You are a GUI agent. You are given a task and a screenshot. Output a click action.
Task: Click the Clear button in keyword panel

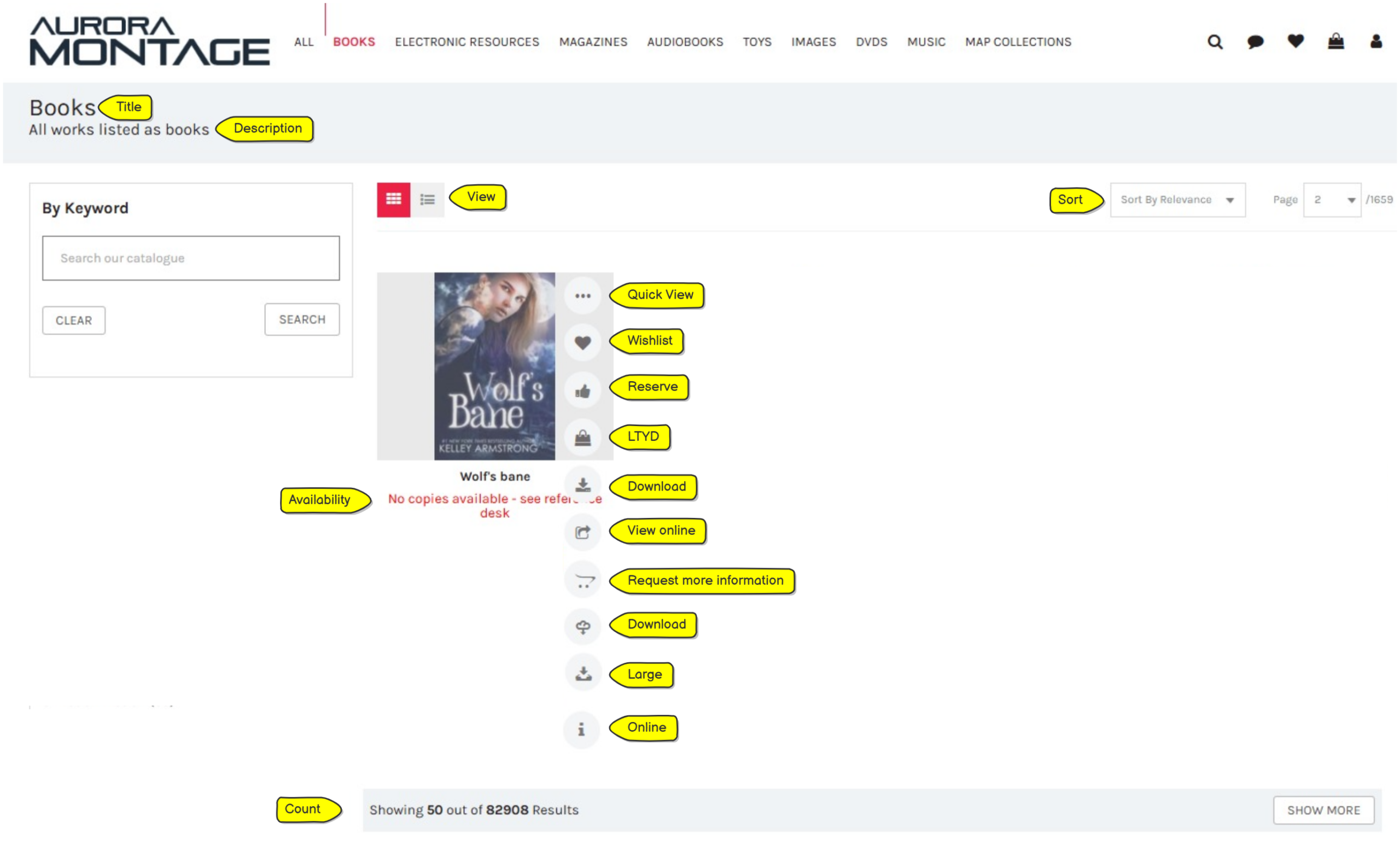(74, 320)
